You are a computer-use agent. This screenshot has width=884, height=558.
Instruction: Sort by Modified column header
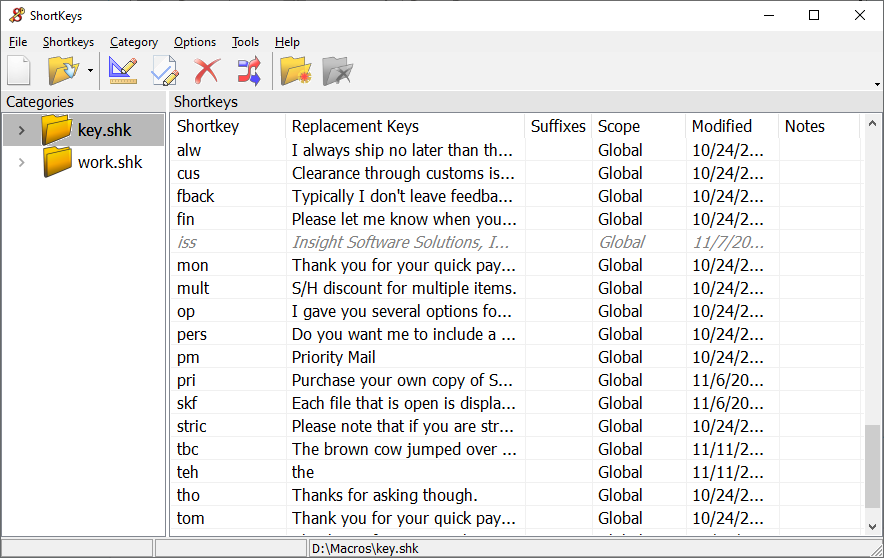[732, 126]
